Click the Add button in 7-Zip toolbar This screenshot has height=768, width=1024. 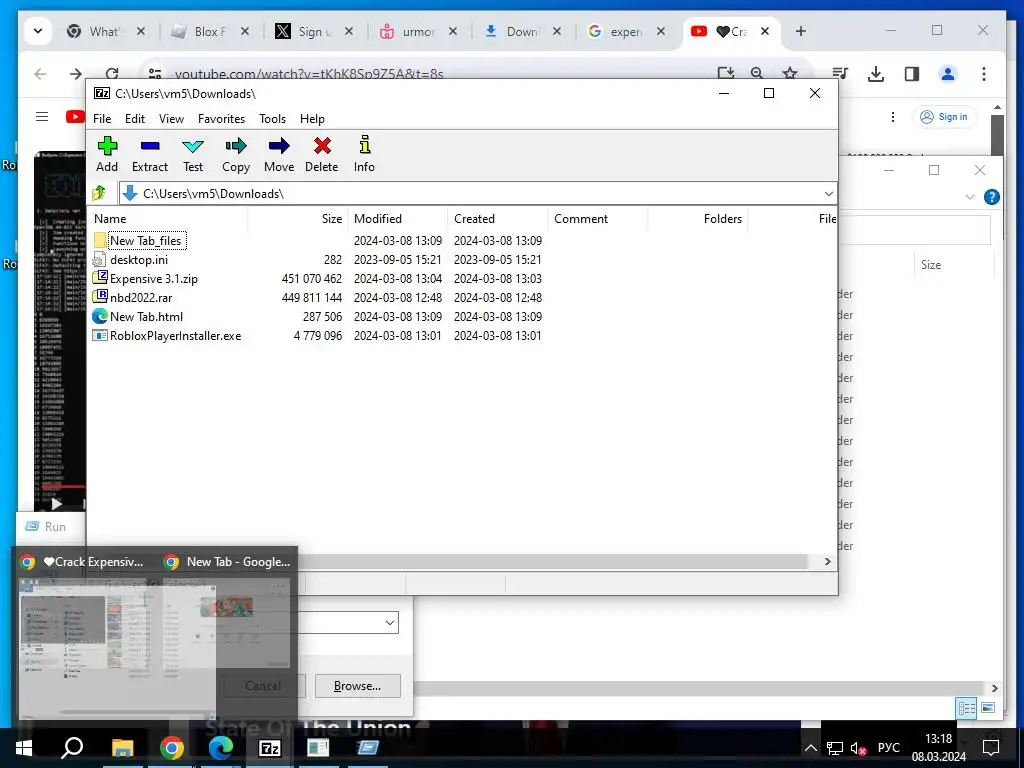(x=107, y=155)
